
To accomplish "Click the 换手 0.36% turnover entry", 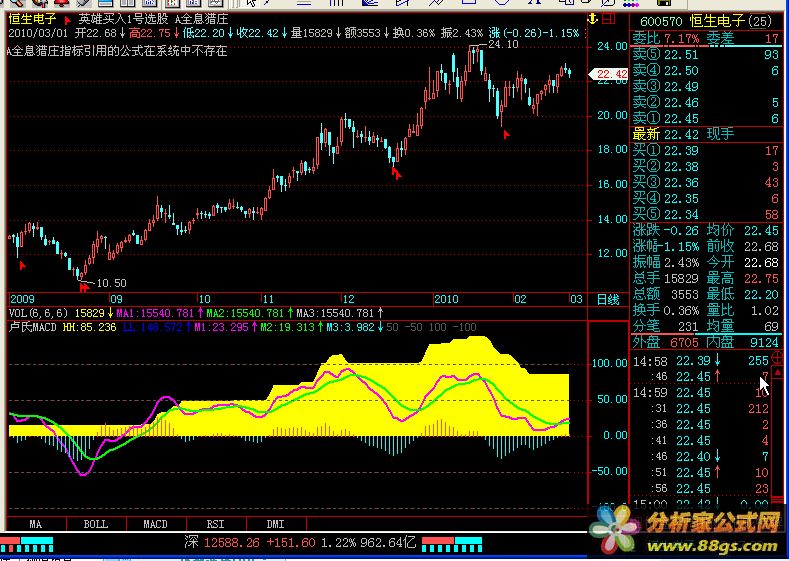I will pyautogui.click(x=666, y=310).
